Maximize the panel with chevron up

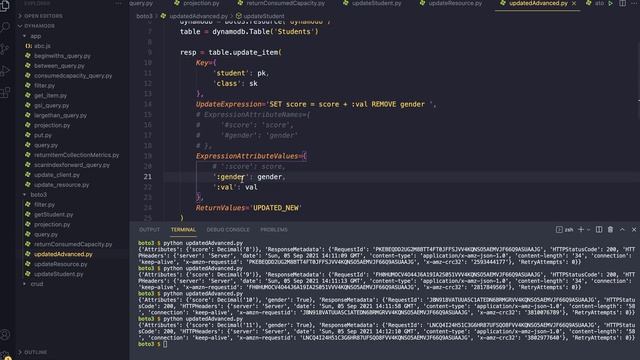pyautogui.click(x=622, y=230)
